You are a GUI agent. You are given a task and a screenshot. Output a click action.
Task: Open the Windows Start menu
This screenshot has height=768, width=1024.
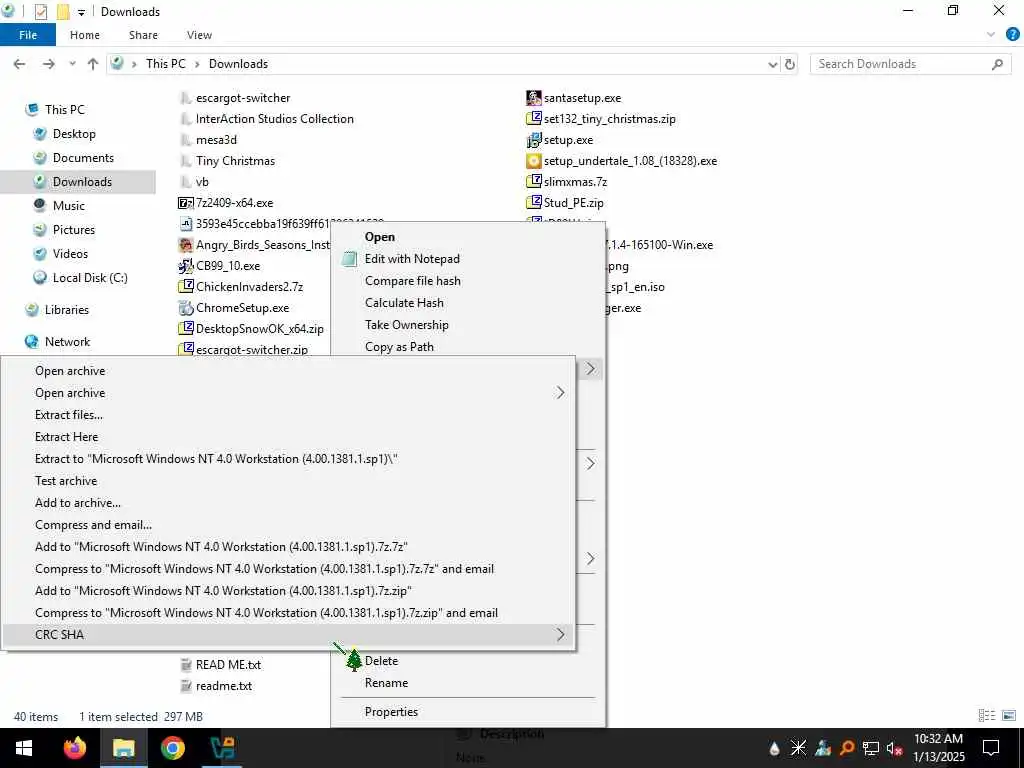(24, 748)
